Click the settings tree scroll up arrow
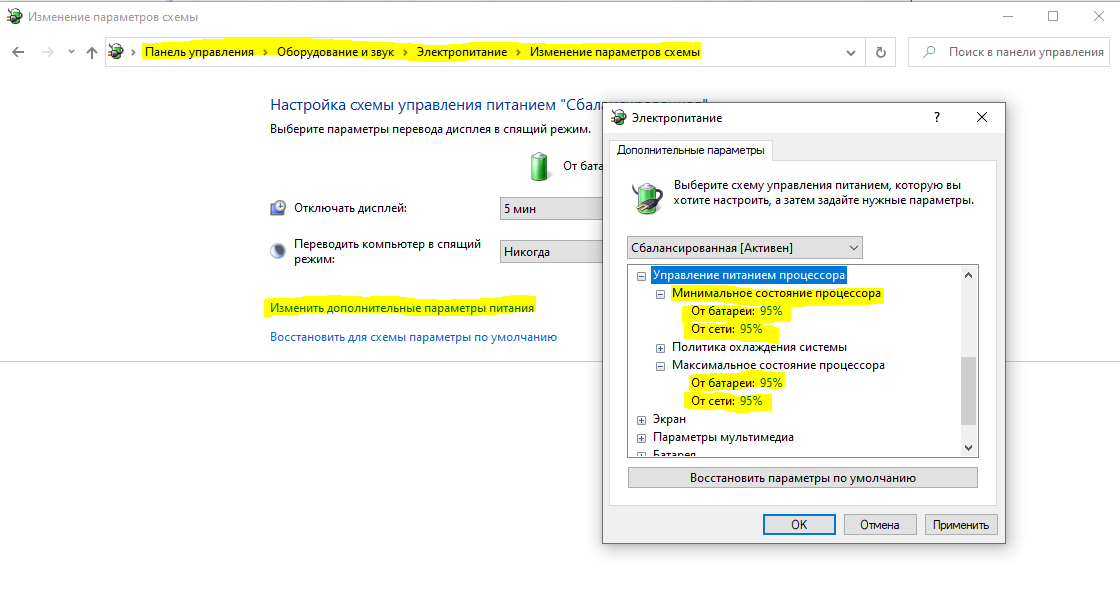This screenshot has width=1120, height=592. tap(969, 275)
